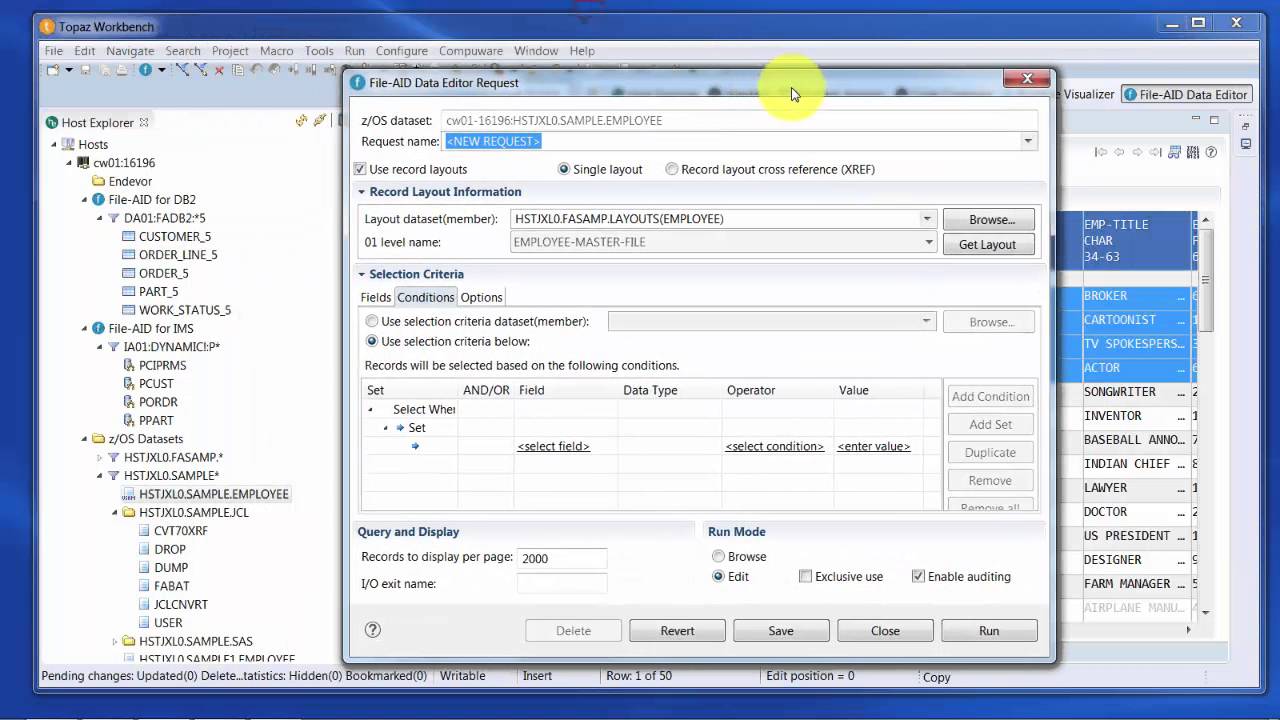Screen dimensions: 1280x720
Task: Click the monitor icon in the right trim bar
Action: pyautogui.click(x=1246, y=144)
